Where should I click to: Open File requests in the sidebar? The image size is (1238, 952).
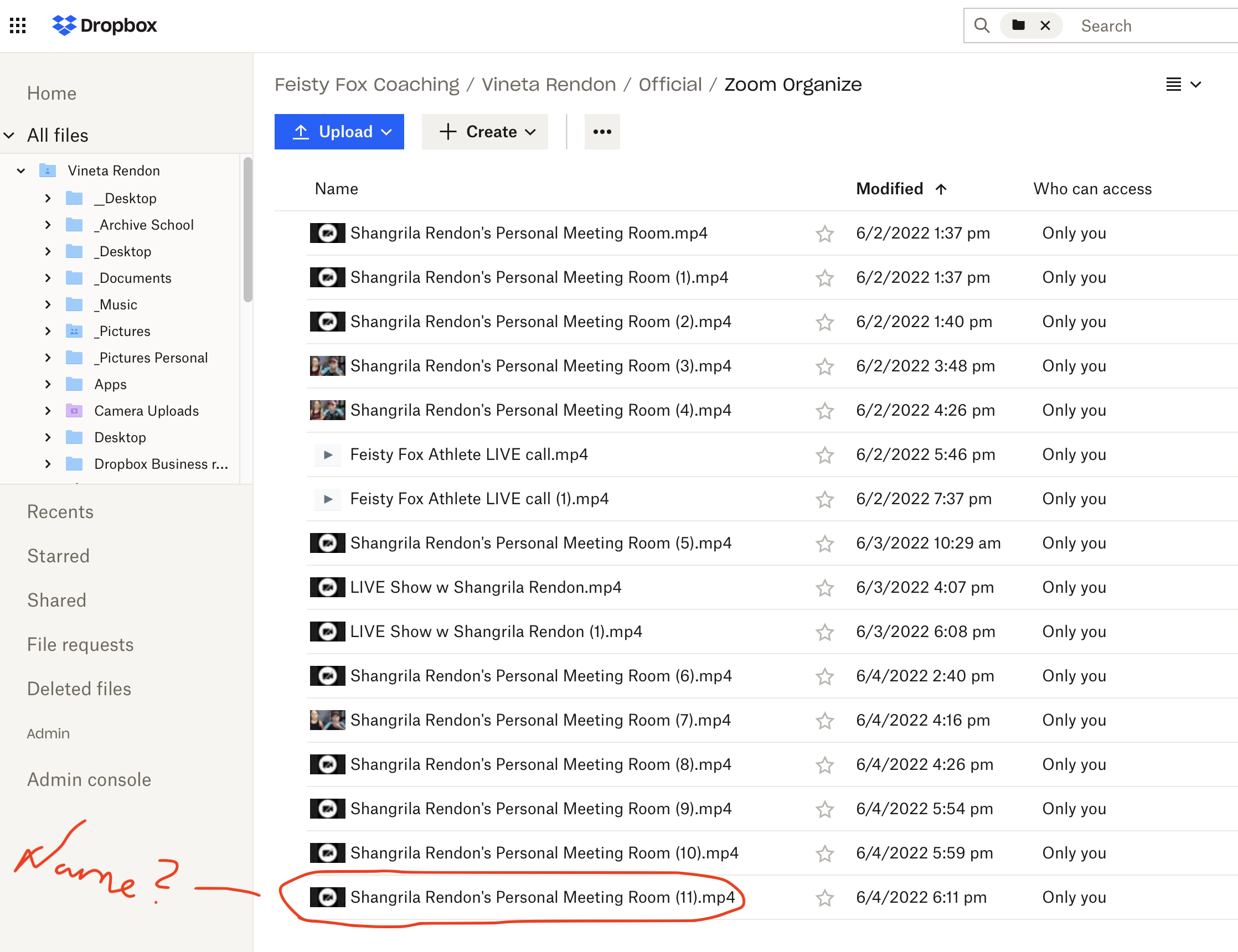tap(80, 644)
